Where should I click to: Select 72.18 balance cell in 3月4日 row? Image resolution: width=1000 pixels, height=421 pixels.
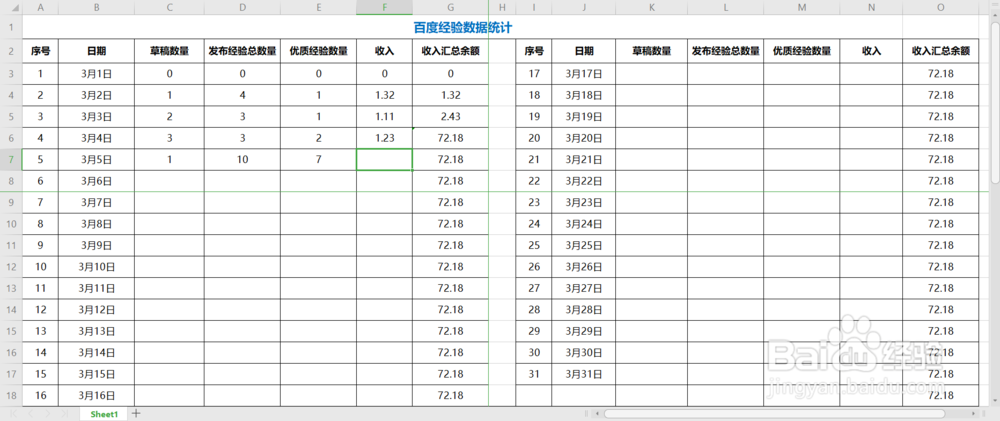click(x=451, y=138)
